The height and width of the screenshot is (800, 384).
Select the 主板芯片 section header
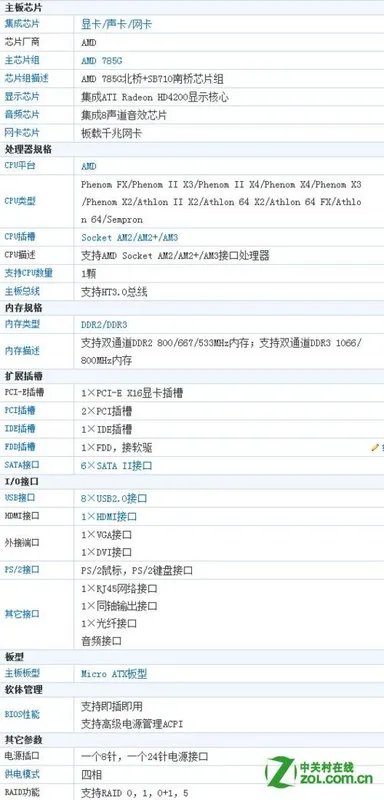coord(23,8)
